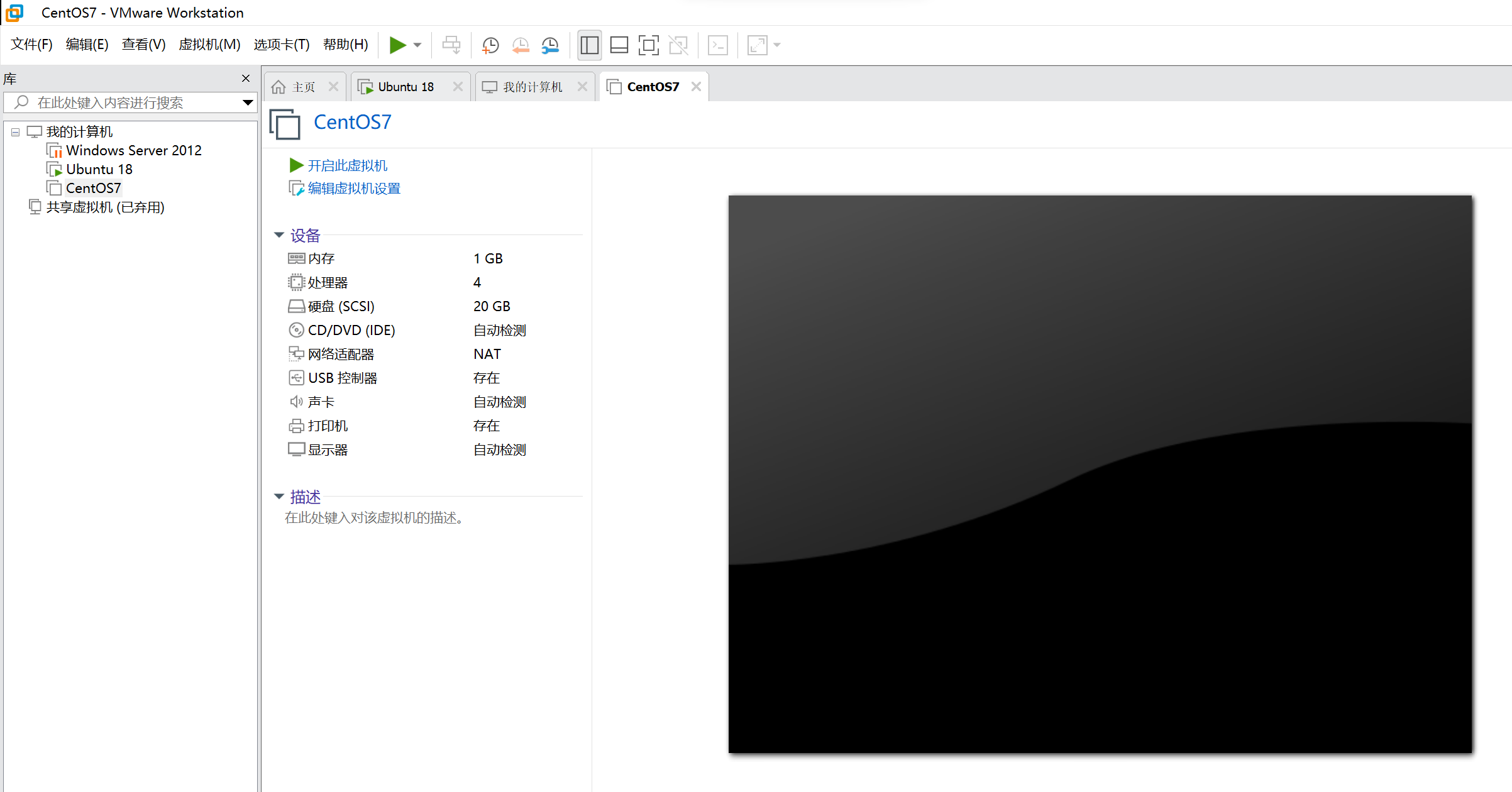The height and width of the screenshot is (792, 1512).
Task: Click the take snapshot clock icon
Action: pyautogui.click(x=490, y=45)
